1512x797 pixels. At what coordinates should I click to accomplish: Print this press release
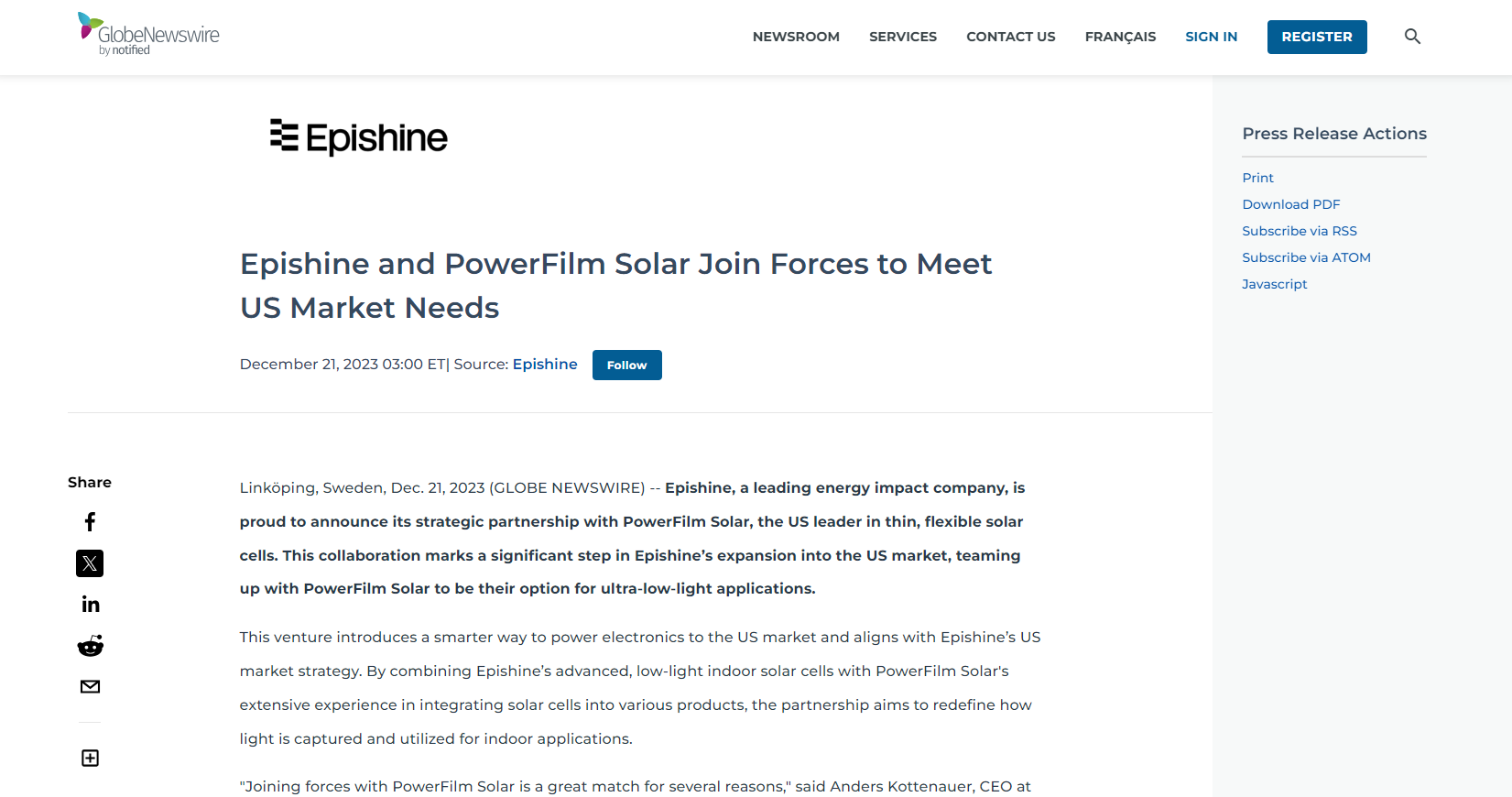coord(1257,178)
